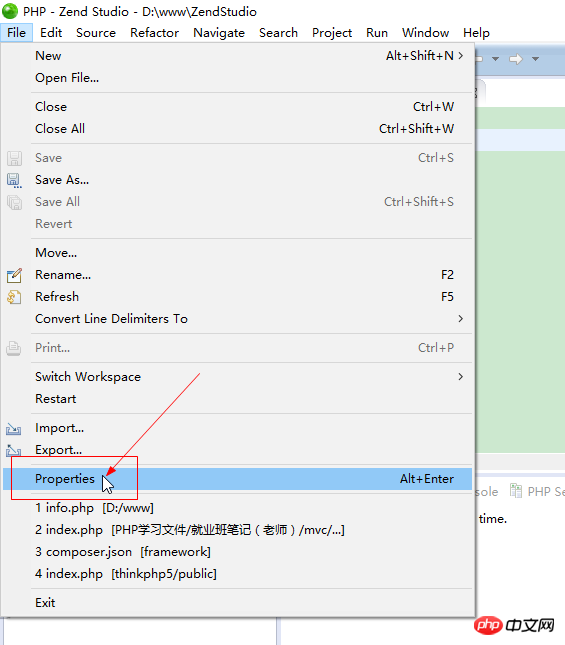This screenshot has height=645, width=565.
Task: Expand the Switch Workspace submenu
Action: tap(461, 377)
